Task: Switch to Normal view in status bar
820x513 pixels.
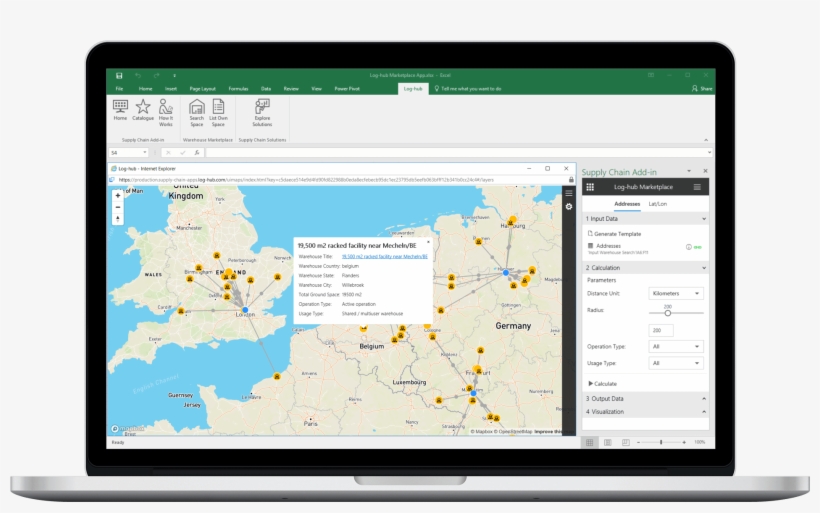Action: pyautogui.click(x=589, y=442)
